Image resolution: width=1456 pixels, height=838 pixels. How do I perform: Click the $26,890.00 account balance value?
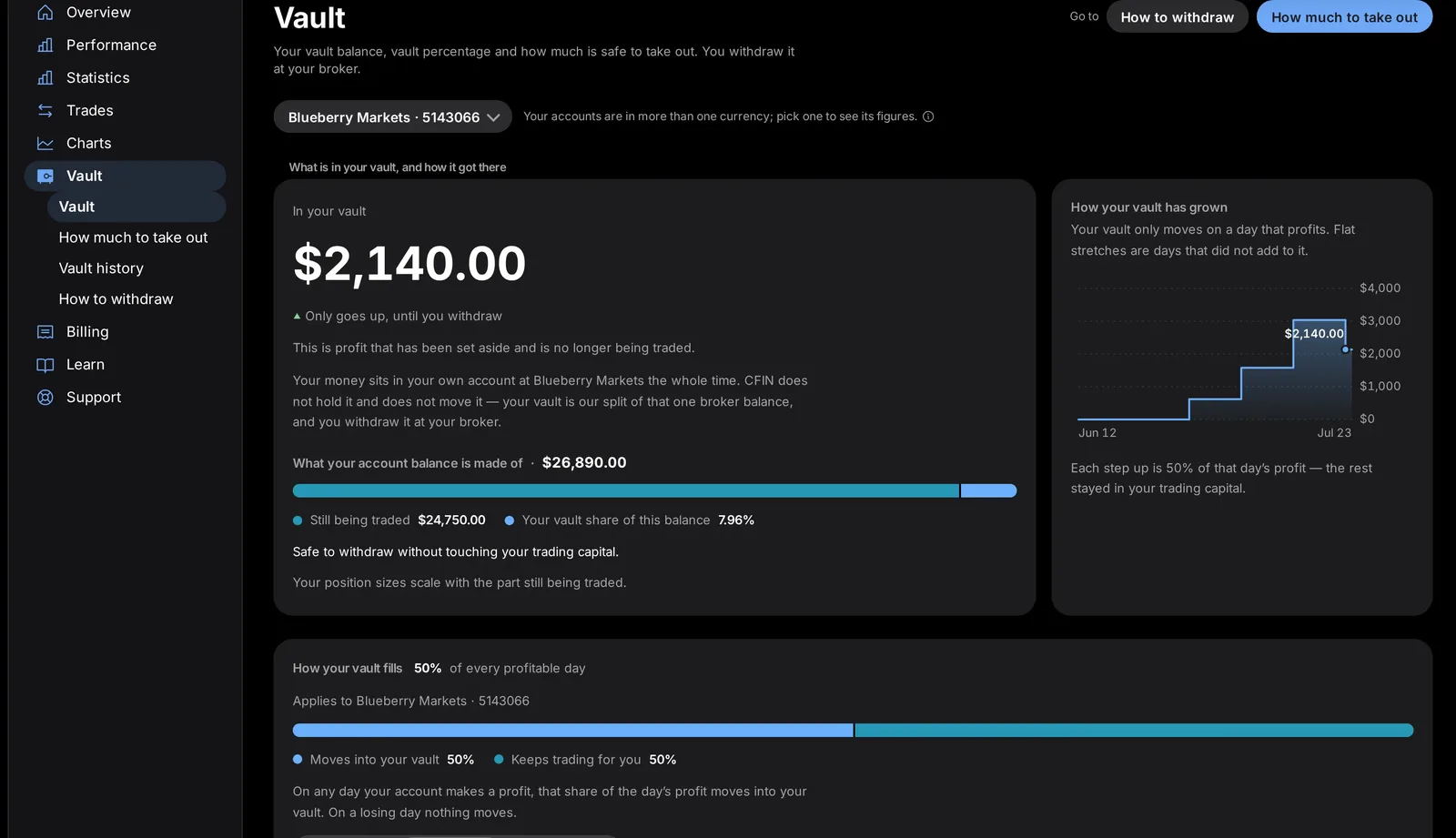pyautogui.click(x=584, y=463)
